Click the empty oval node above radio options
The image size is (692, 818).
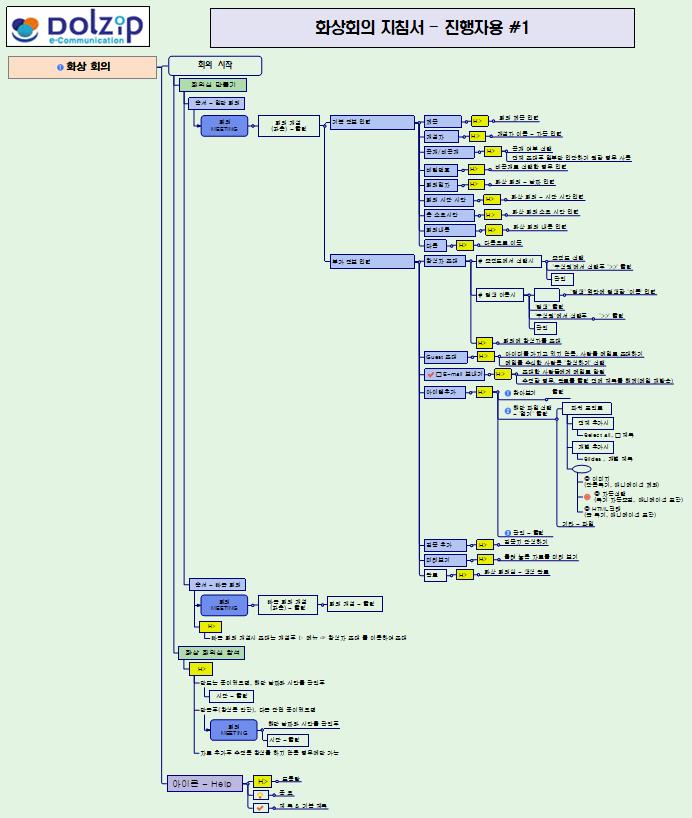(581, 468)
